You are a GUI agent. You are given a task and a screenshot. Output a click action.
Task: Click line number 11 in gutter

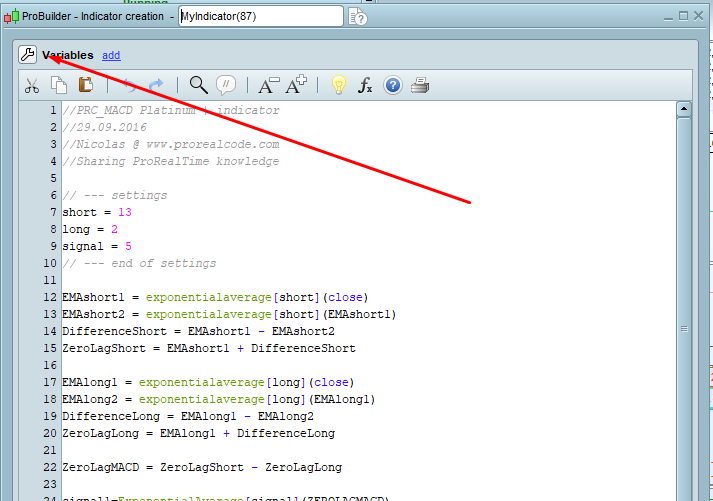(x=50, y=280)
